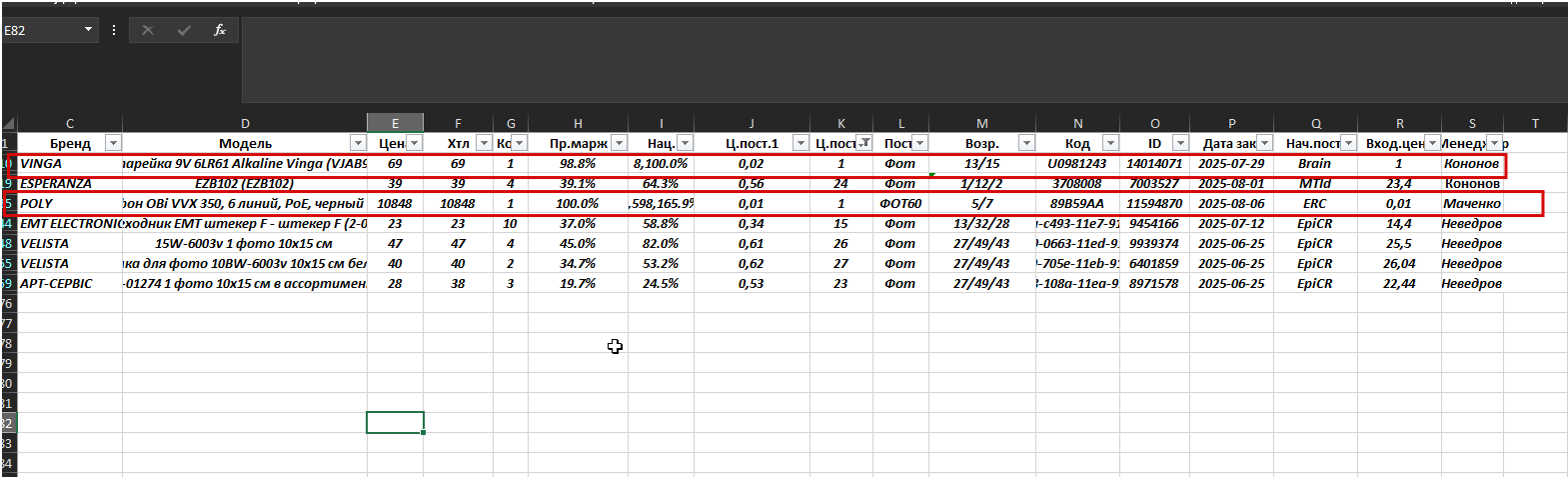Select column P header

click(x=1231, y=123)
